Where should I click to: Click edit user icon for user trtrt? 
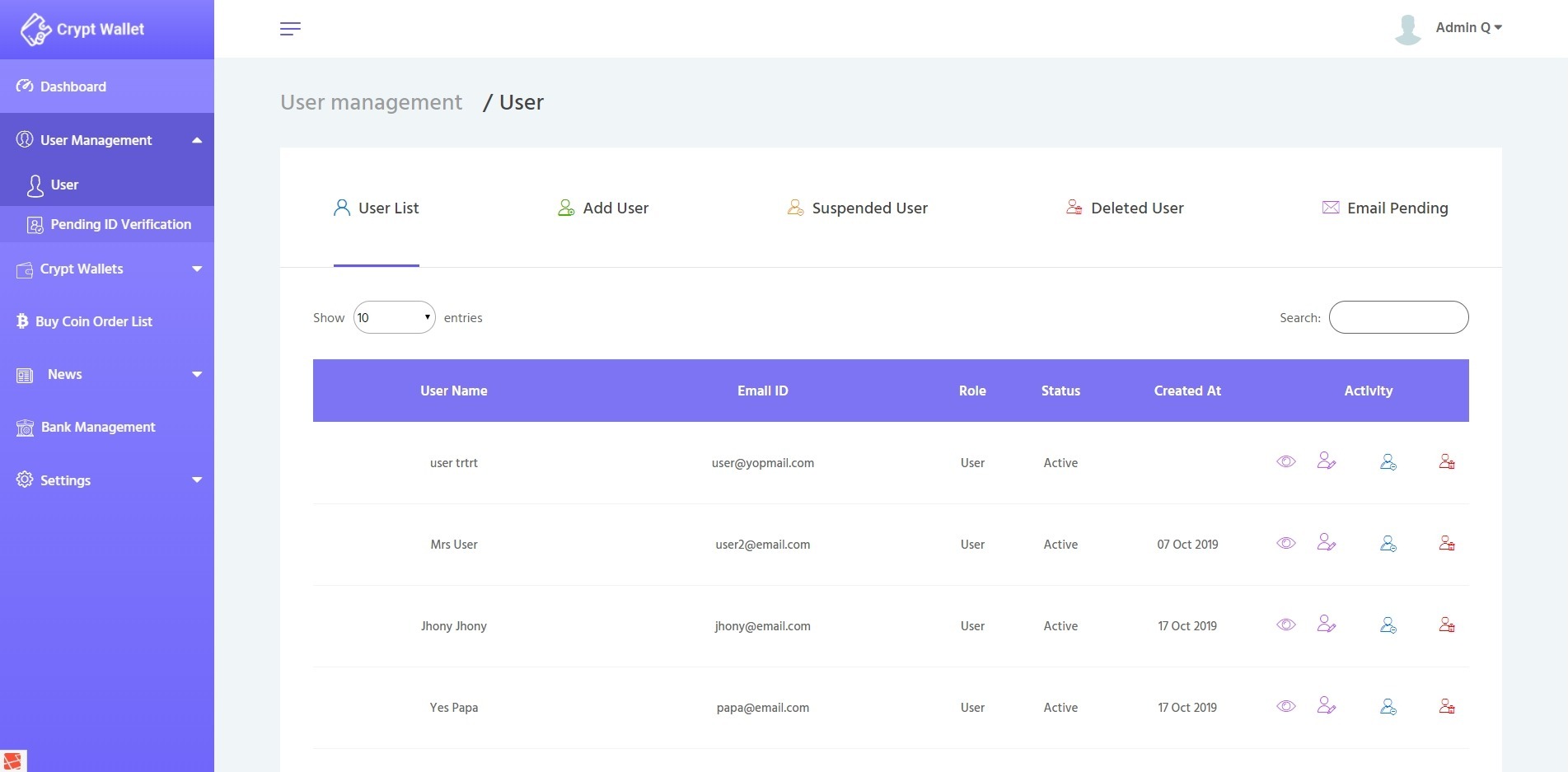[x=1326, y=461]
